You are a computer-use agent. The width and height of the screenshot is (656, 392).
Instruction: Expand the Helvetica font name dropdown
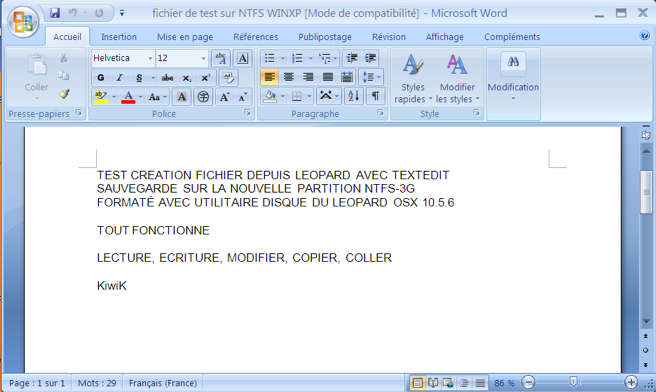(x=150, y=58)
